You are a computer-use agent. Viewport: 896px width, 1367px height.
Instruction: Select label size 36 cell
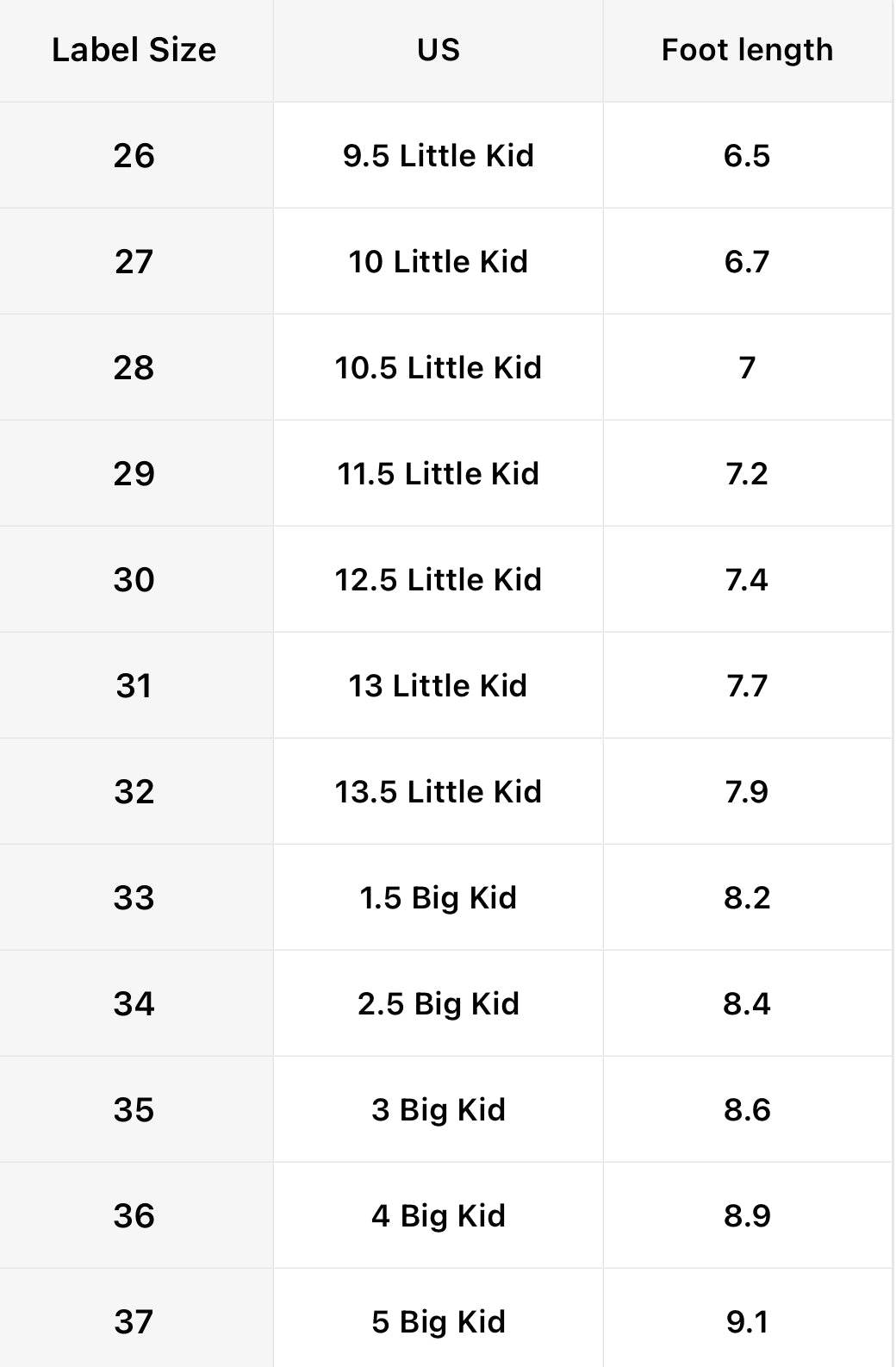pyautogui.click(x=134, y=1216)
